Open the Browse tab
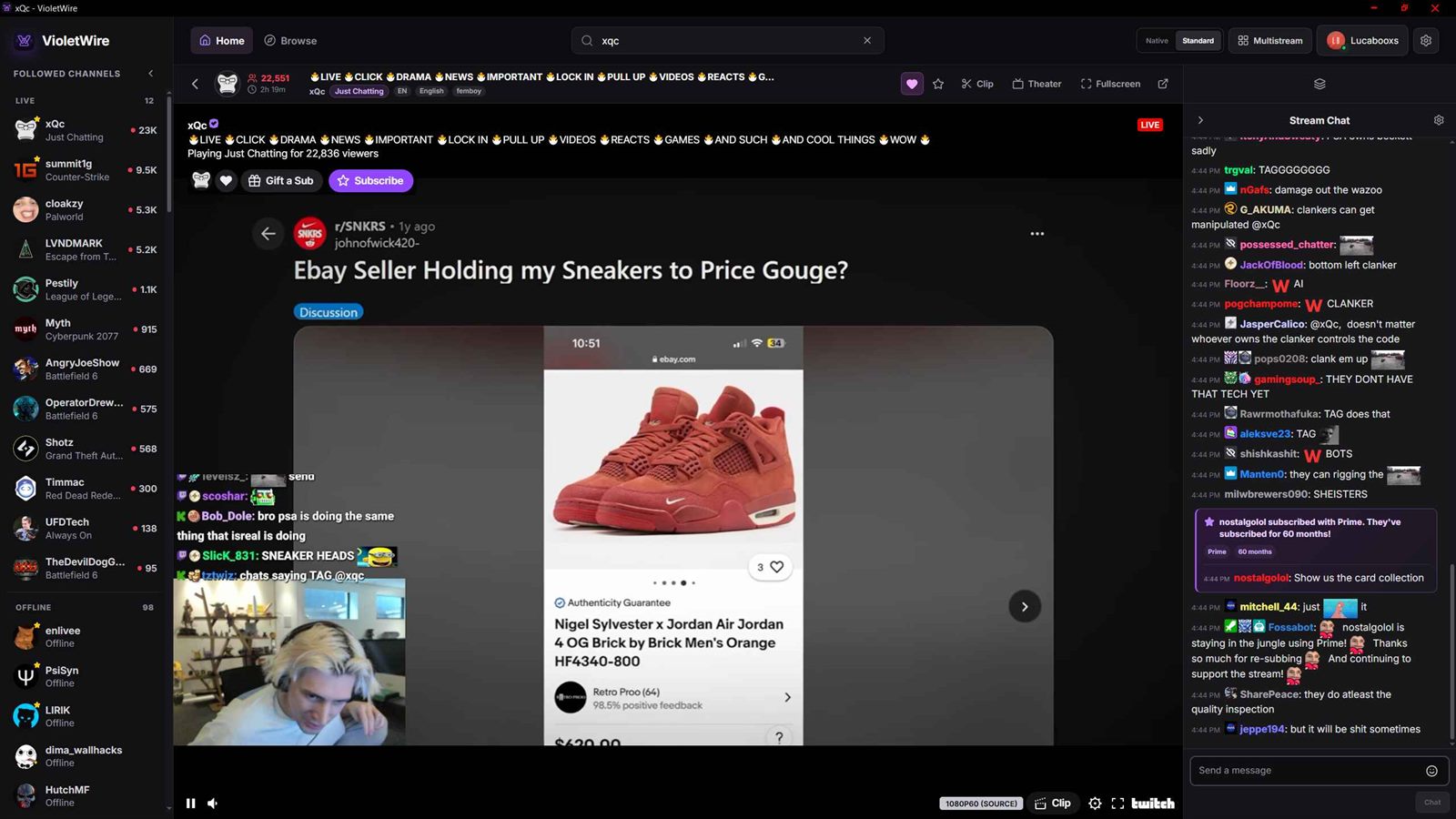Viewport: 1456px width, 819px height. 290,41
